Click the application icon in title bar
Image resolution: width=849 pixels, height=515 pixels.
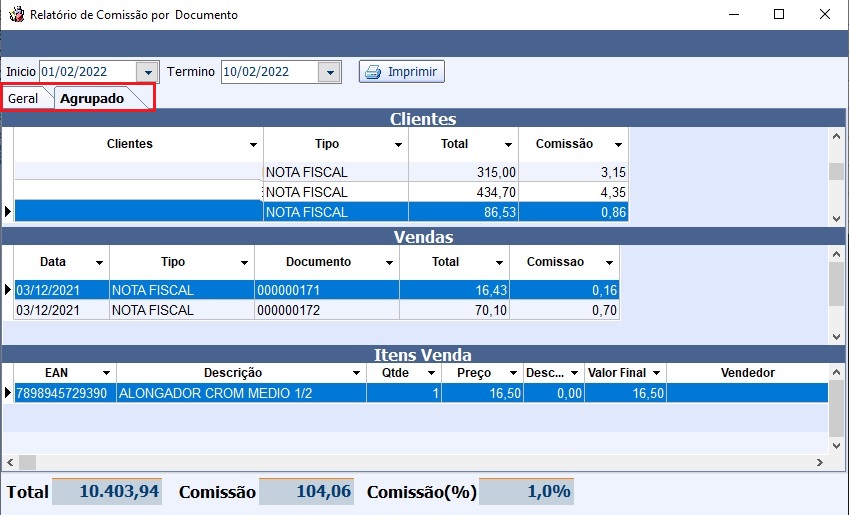(15, 15)
